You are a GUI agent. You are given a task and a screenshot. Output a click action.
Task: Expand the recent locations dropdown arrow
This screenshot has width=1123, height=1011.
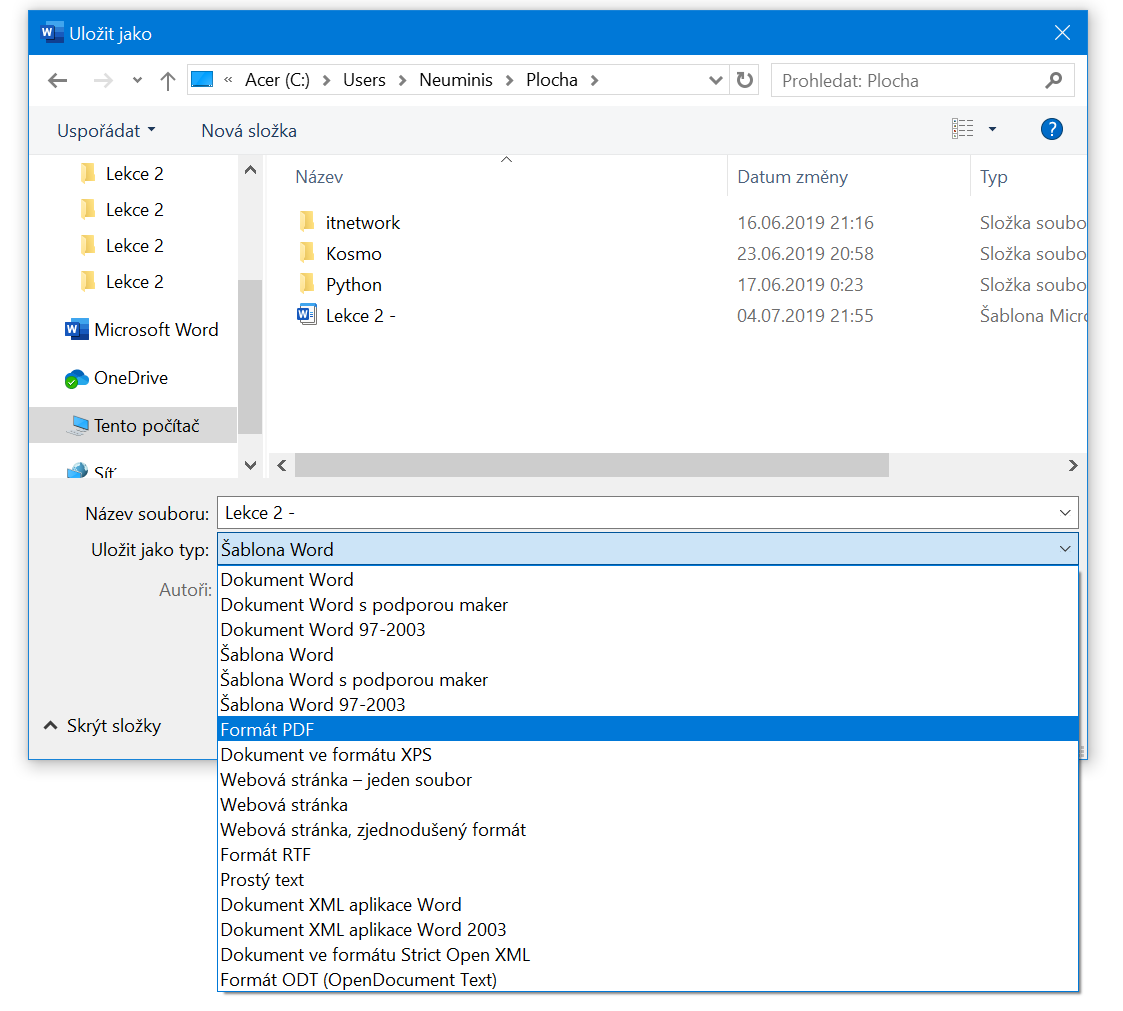click(137, 81)
